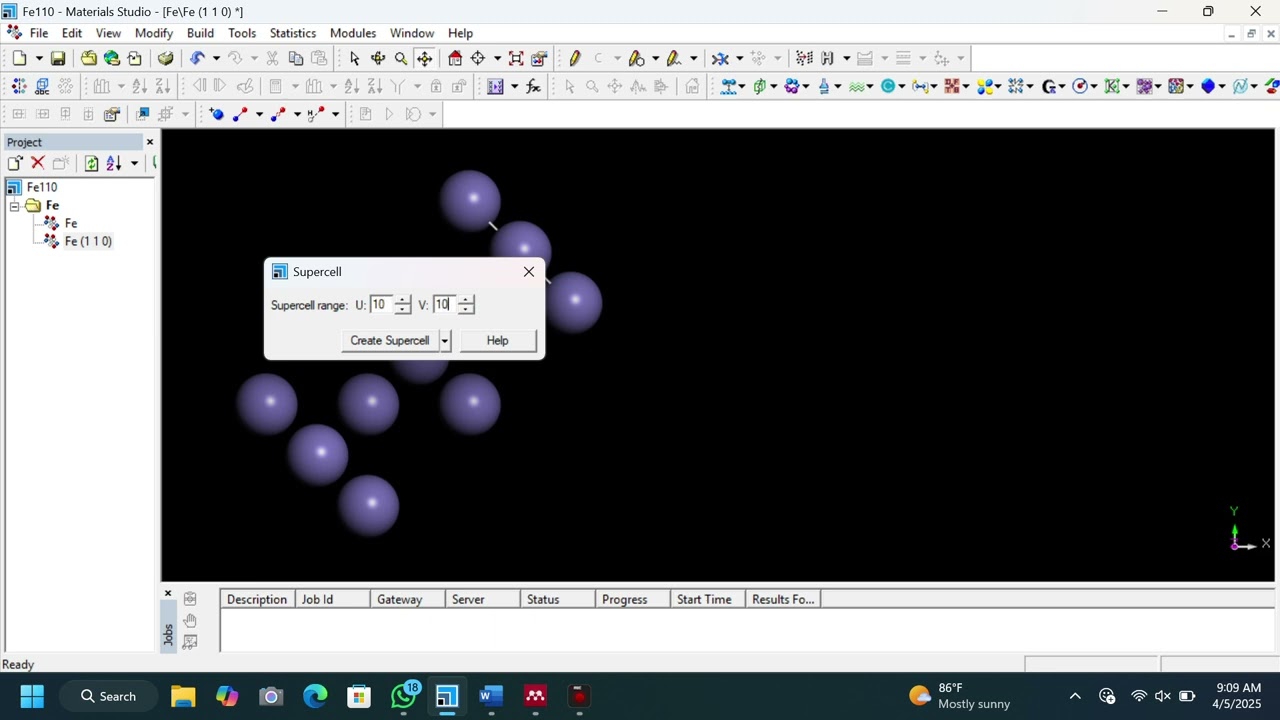Click the blue atom with plus icon

click(x=216, y=114)
